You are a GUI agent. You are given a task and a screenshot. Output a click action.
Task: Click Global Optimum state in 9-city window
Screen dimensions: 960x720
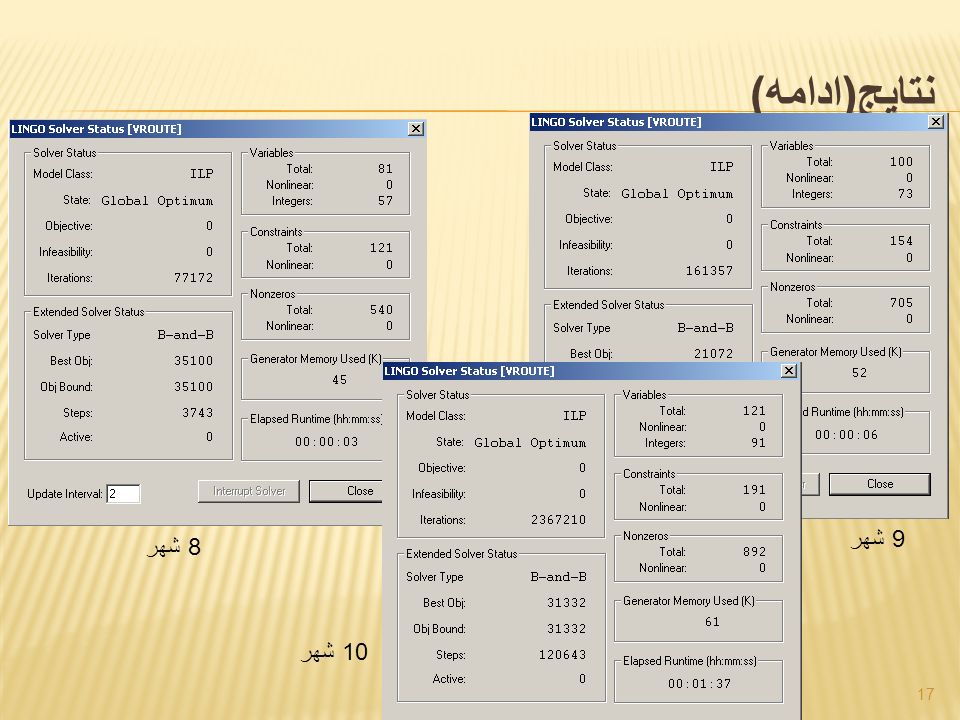pos(677,193)
